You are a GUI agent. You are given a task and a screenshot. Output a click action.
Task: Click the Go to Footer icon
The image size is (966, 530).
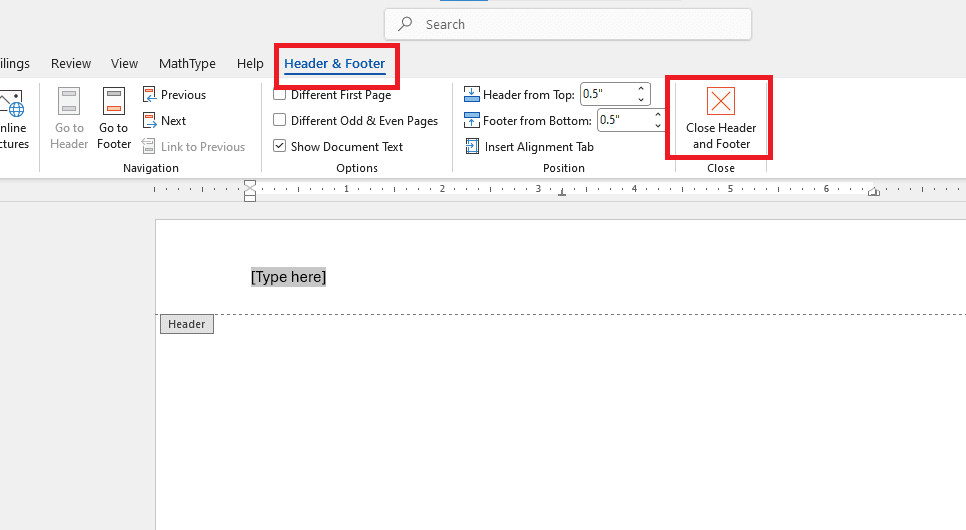tap(114, 102)
